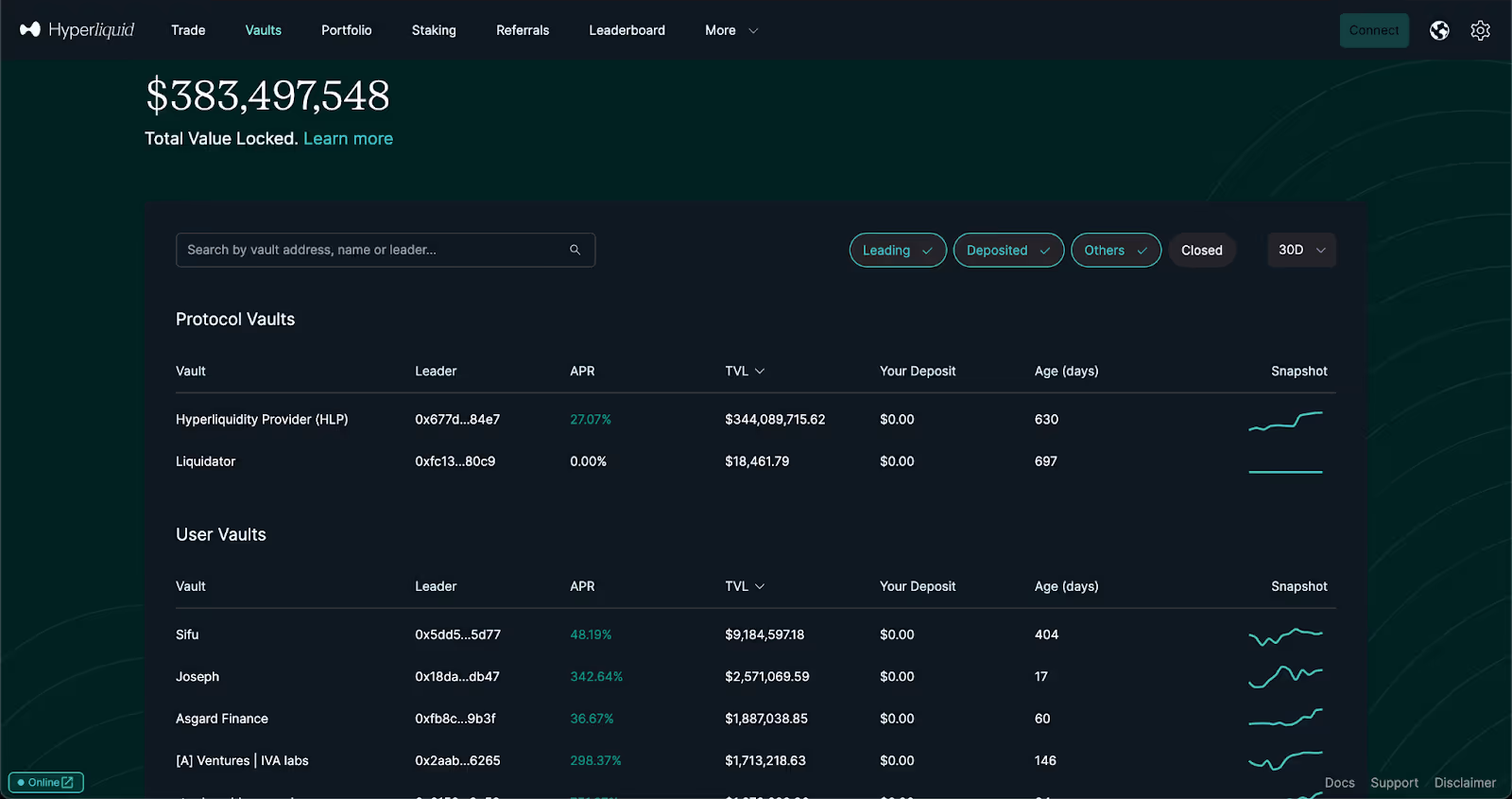This screenshot has width=1512, height=799.
Task: Click the User Vaults Age (days) header
Action: point(1066,586)
